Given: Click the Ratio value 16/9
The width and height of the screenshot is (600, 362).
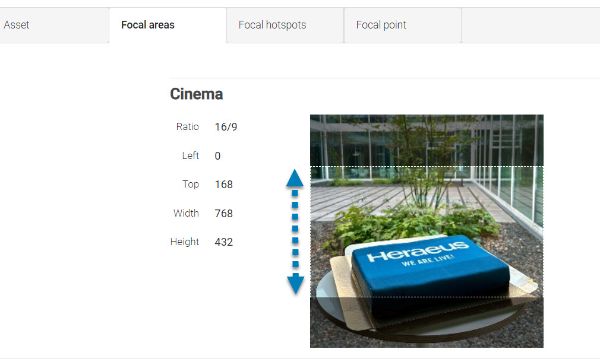Looking at the screenshot, I should [226, 127].
